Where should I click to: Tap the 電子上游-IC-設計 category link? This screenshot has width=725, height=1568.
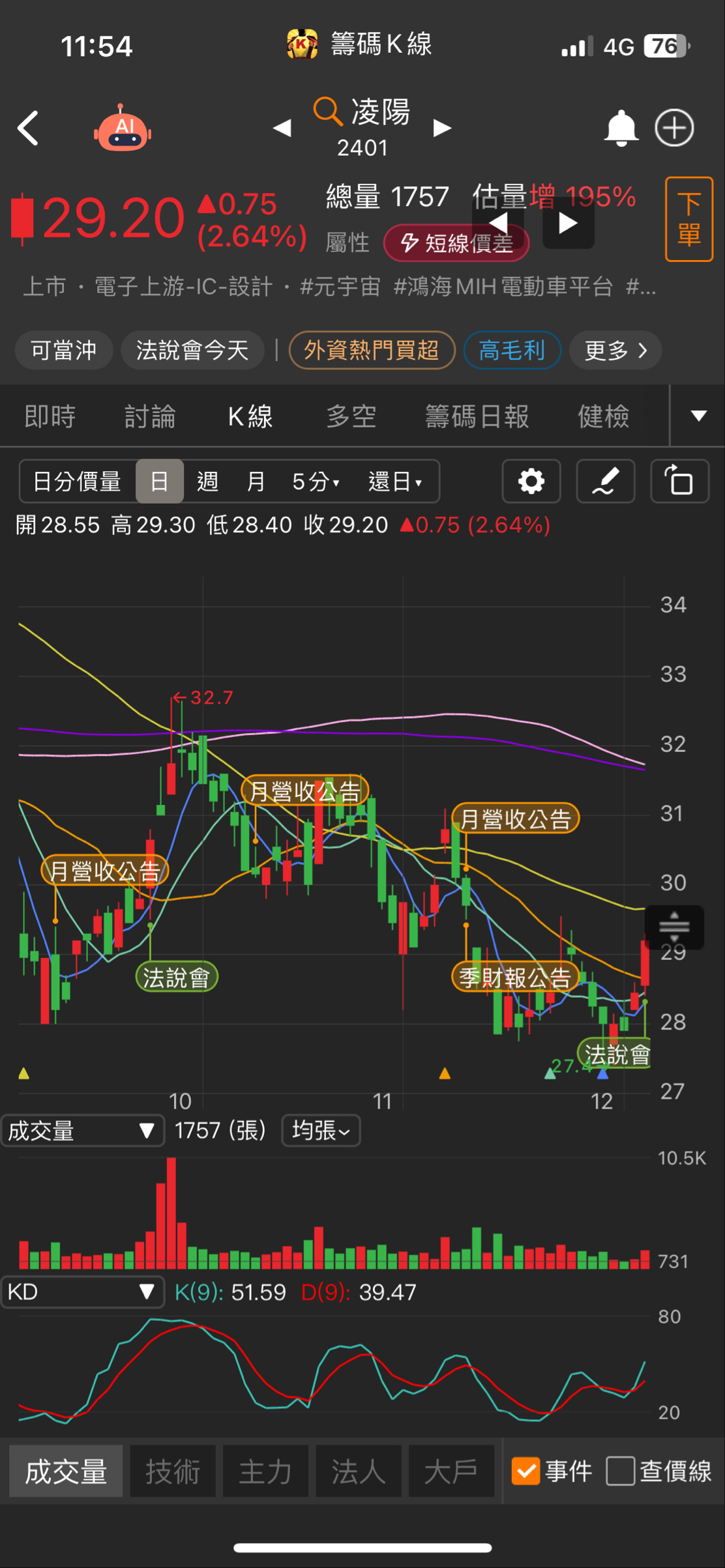click(184, 287)
